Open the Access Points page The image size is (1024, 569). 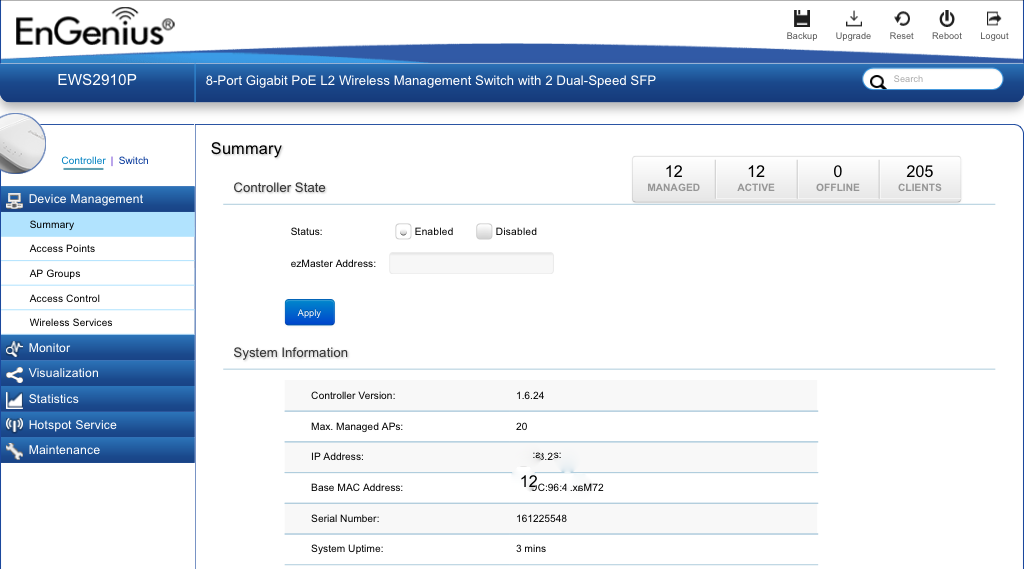(98, 249)
